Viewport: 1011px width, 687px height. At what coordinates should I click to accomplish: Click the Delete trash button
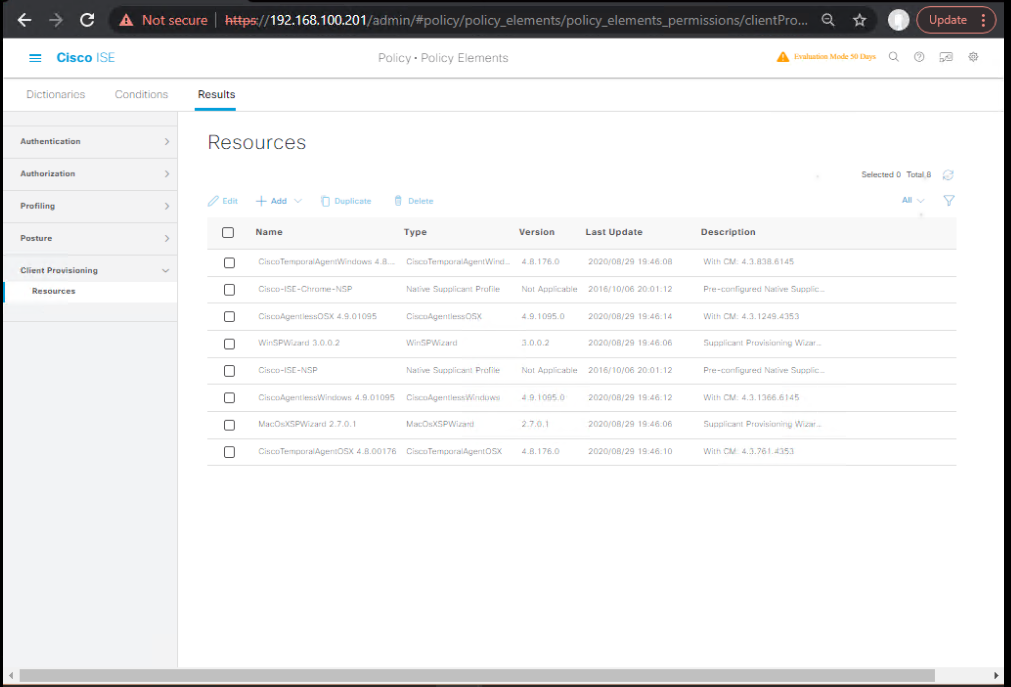click(414, 201)
